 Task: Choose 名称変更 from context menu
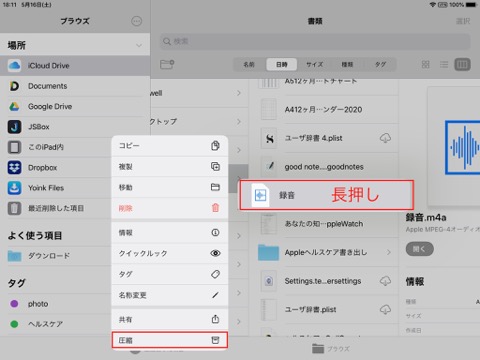(x=170, y=295)
